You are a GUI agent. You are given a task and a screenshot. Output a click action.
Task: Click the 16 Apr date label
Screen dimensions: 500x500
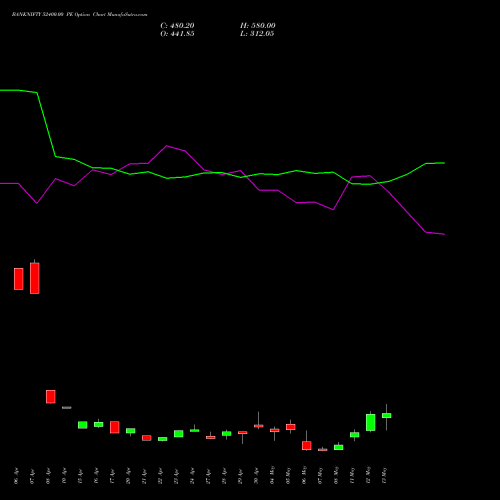click(97, 476)
